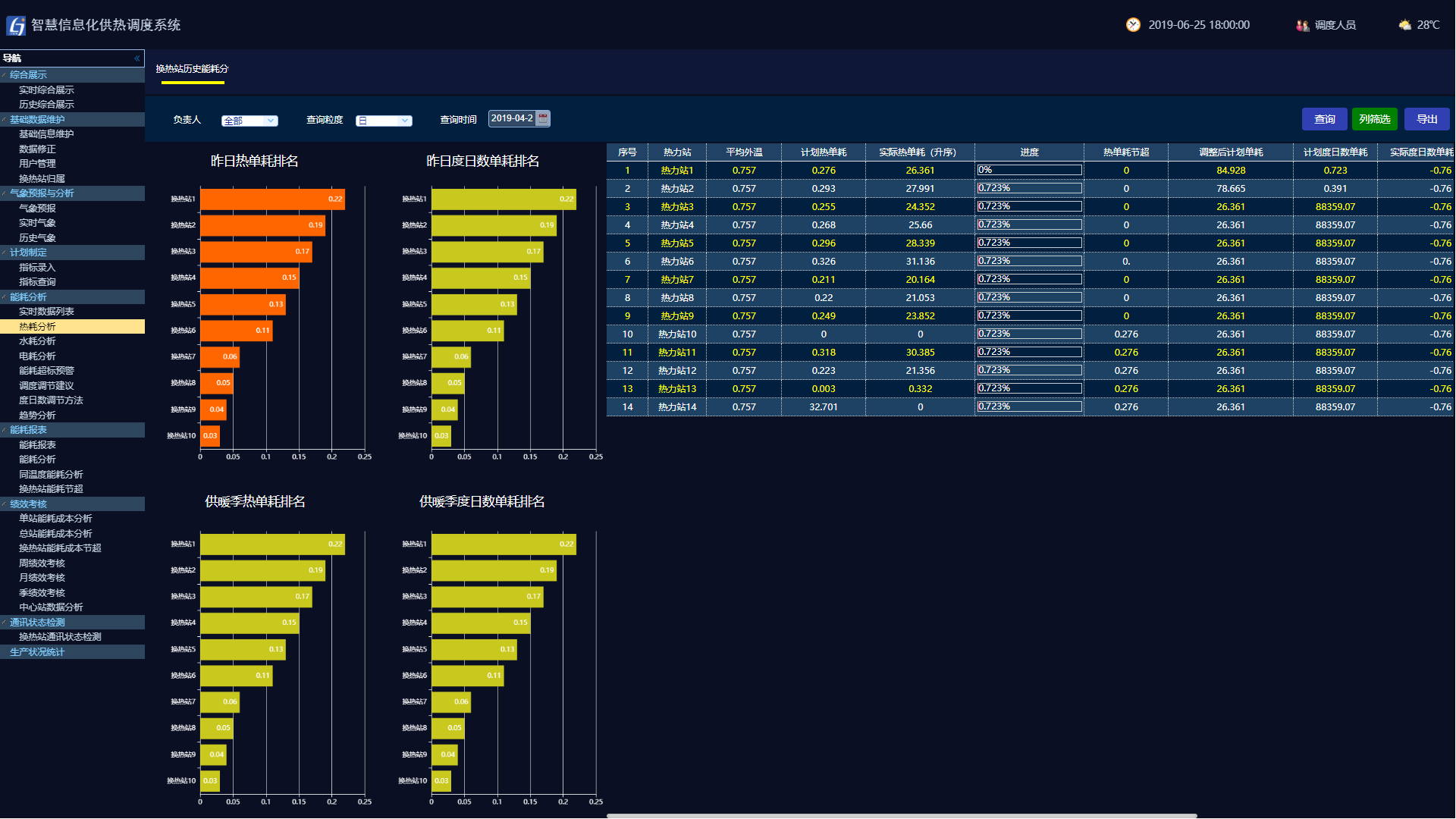The width and height of the screenshot is (1456, 819).
Task: Collapse the 绩效考核 group
Action: (5, 504)
